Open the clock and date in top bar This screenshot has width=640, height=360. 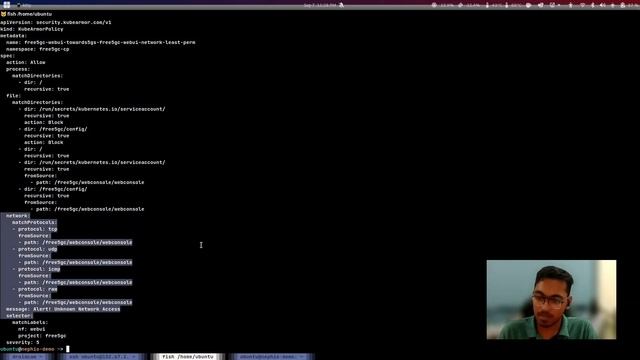[x=321, y=5]
